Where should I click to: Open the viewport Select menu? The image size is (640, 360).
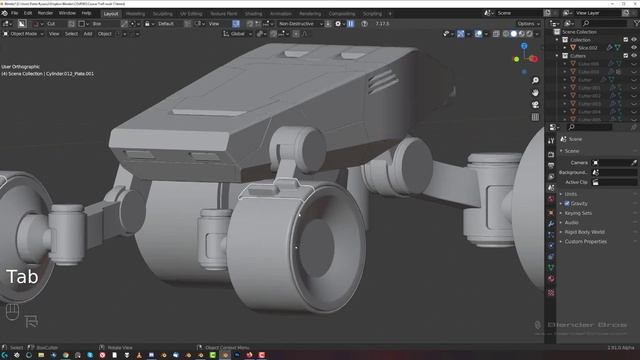click(71, 34)
